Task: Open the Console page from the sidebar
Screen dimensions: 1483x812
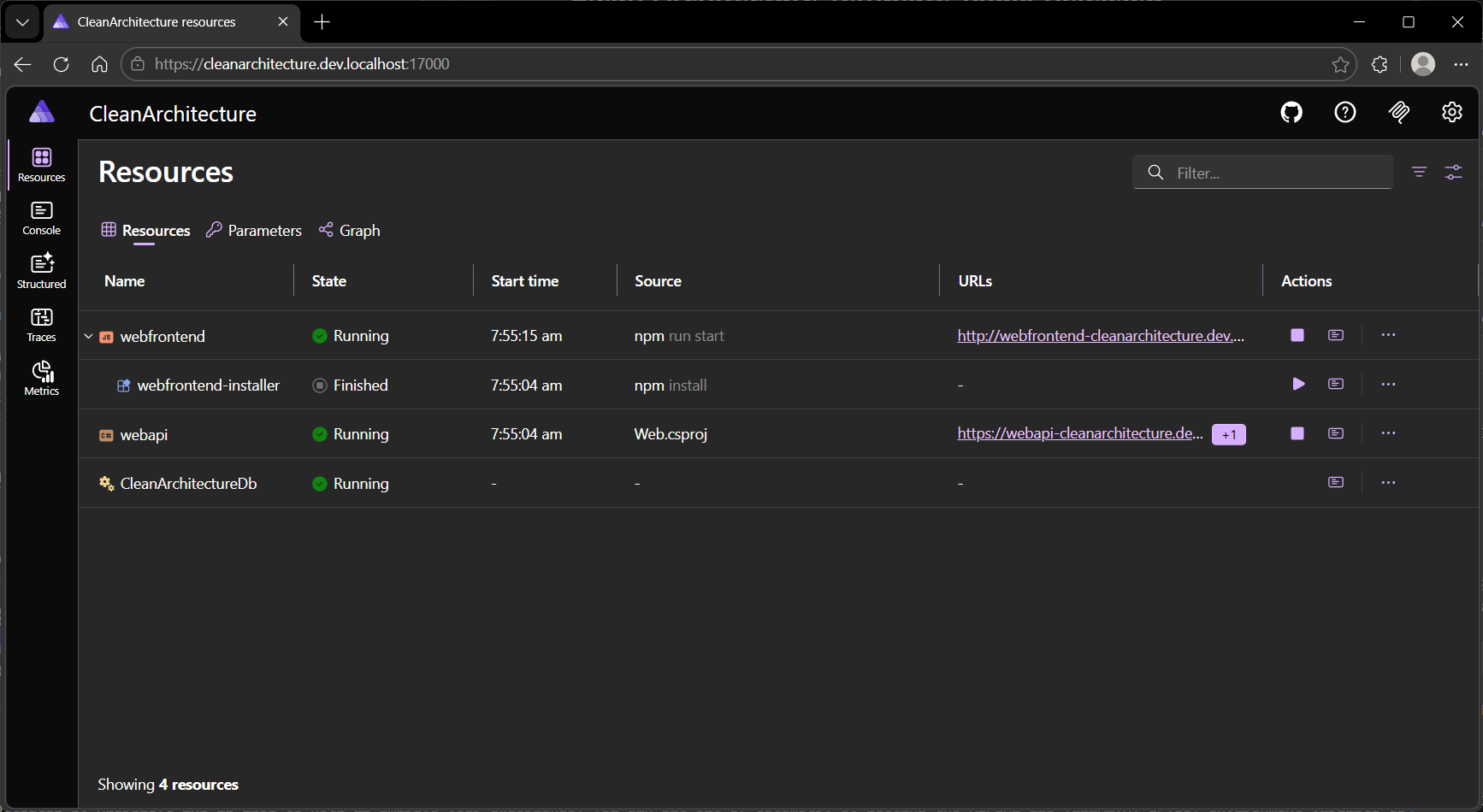Action: [x=40, y=216]
